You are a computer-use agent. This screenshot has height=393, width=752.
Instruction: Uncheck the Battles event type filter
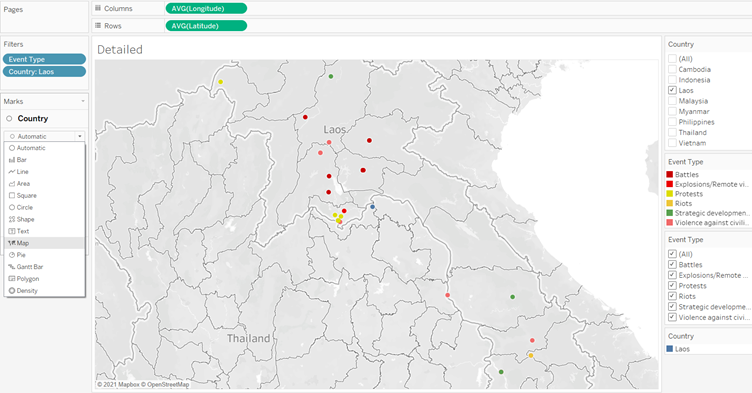pos(672,264)
